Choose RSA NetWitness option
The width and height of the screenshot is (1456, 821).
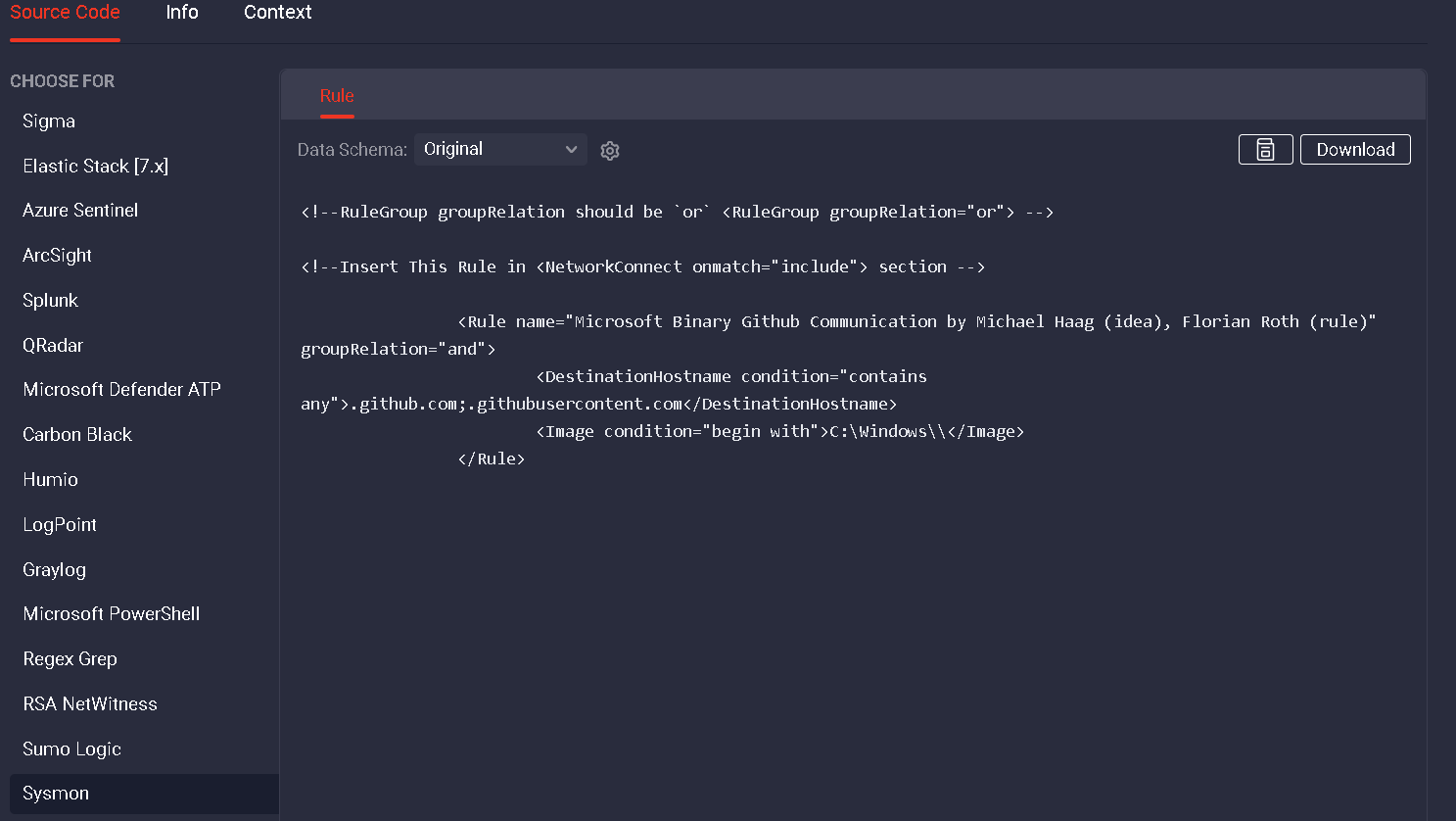pos(90,704)
